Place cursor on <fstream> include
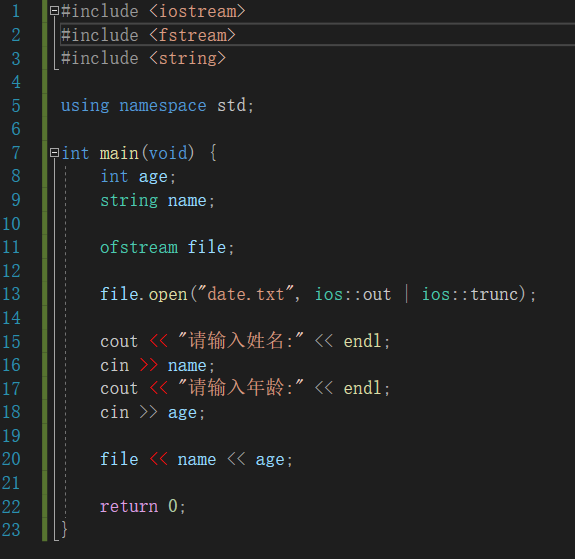 (193, 35)
